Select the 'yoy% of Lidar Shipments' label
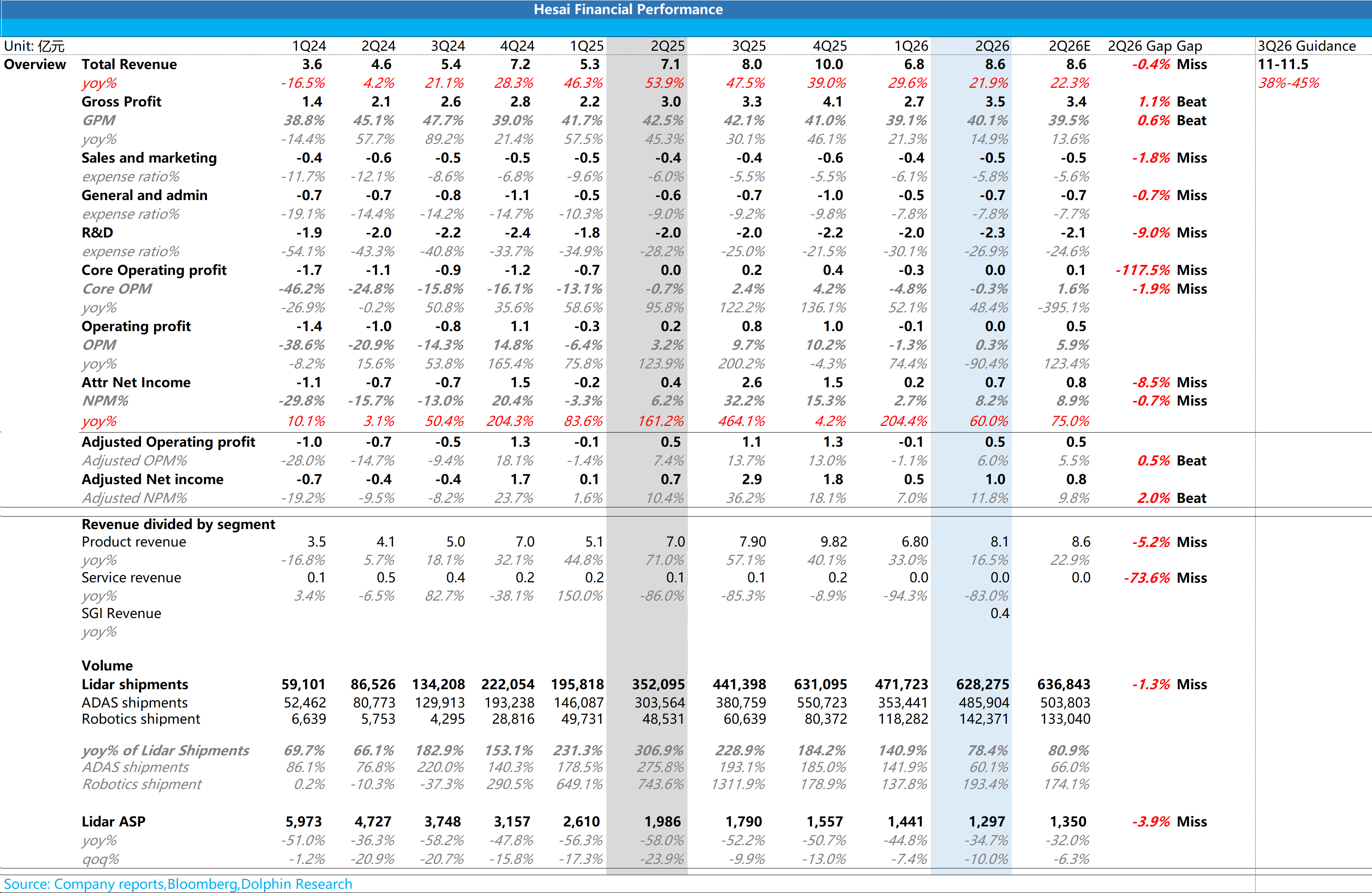This screenshot has width=1372, height=893. (x=166, y=751)
